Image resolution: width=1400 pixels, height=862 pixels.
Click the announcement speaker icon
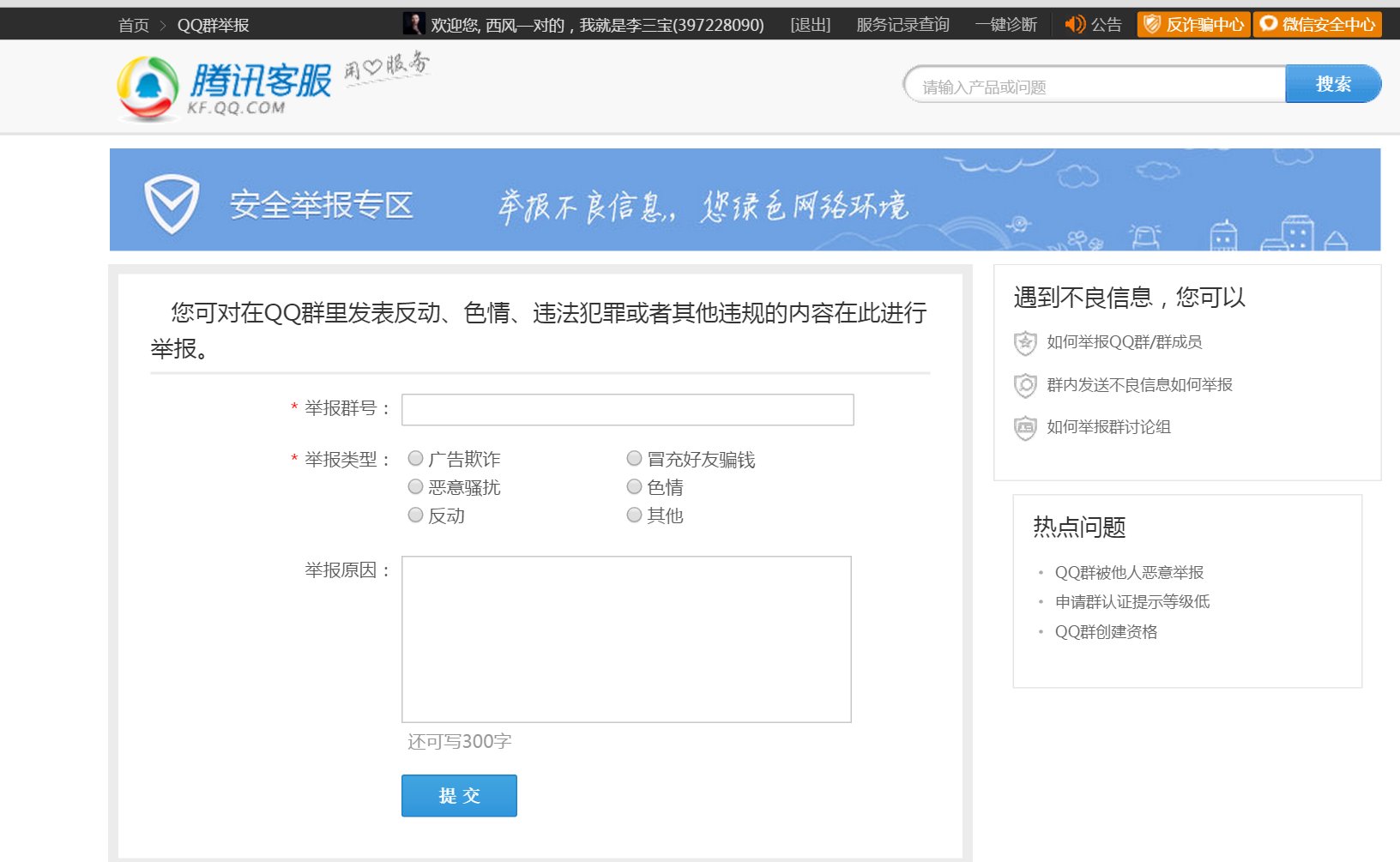coord(1075,25)
